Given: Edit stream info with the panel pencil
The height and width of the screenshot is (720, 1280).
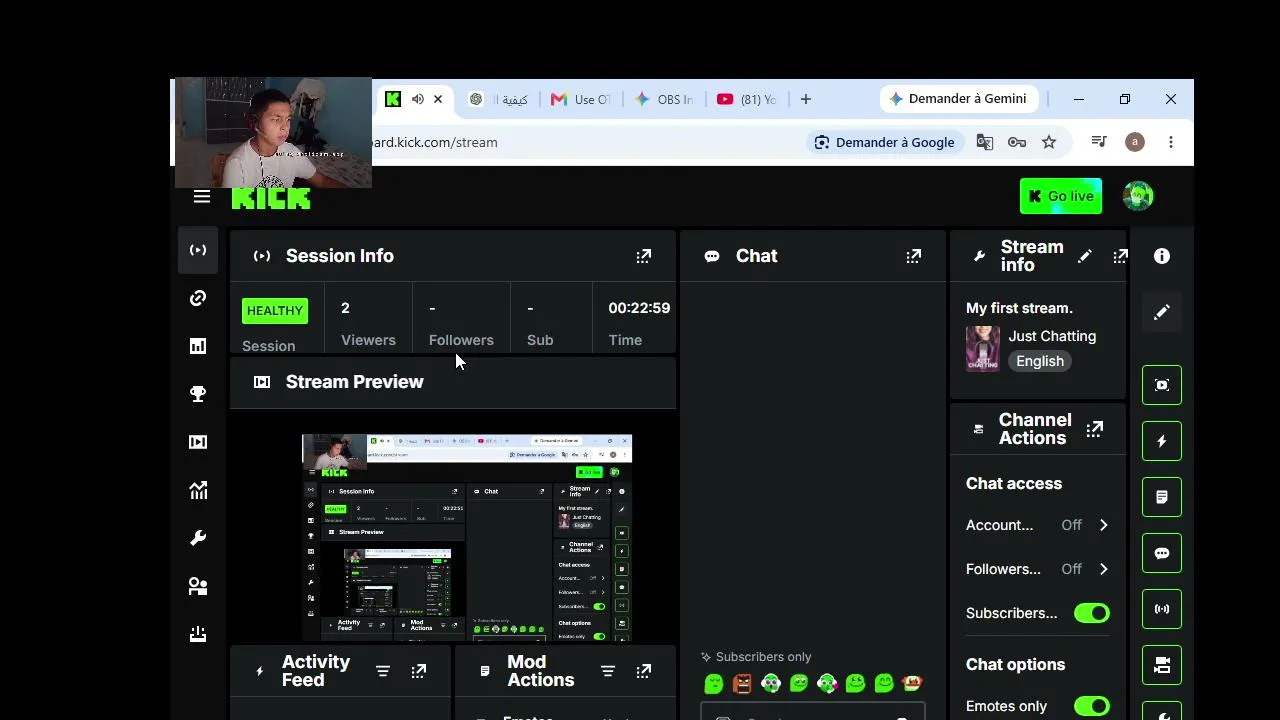Looking at the screenshot, I should pyautogui.click(x=1085, y=256).
